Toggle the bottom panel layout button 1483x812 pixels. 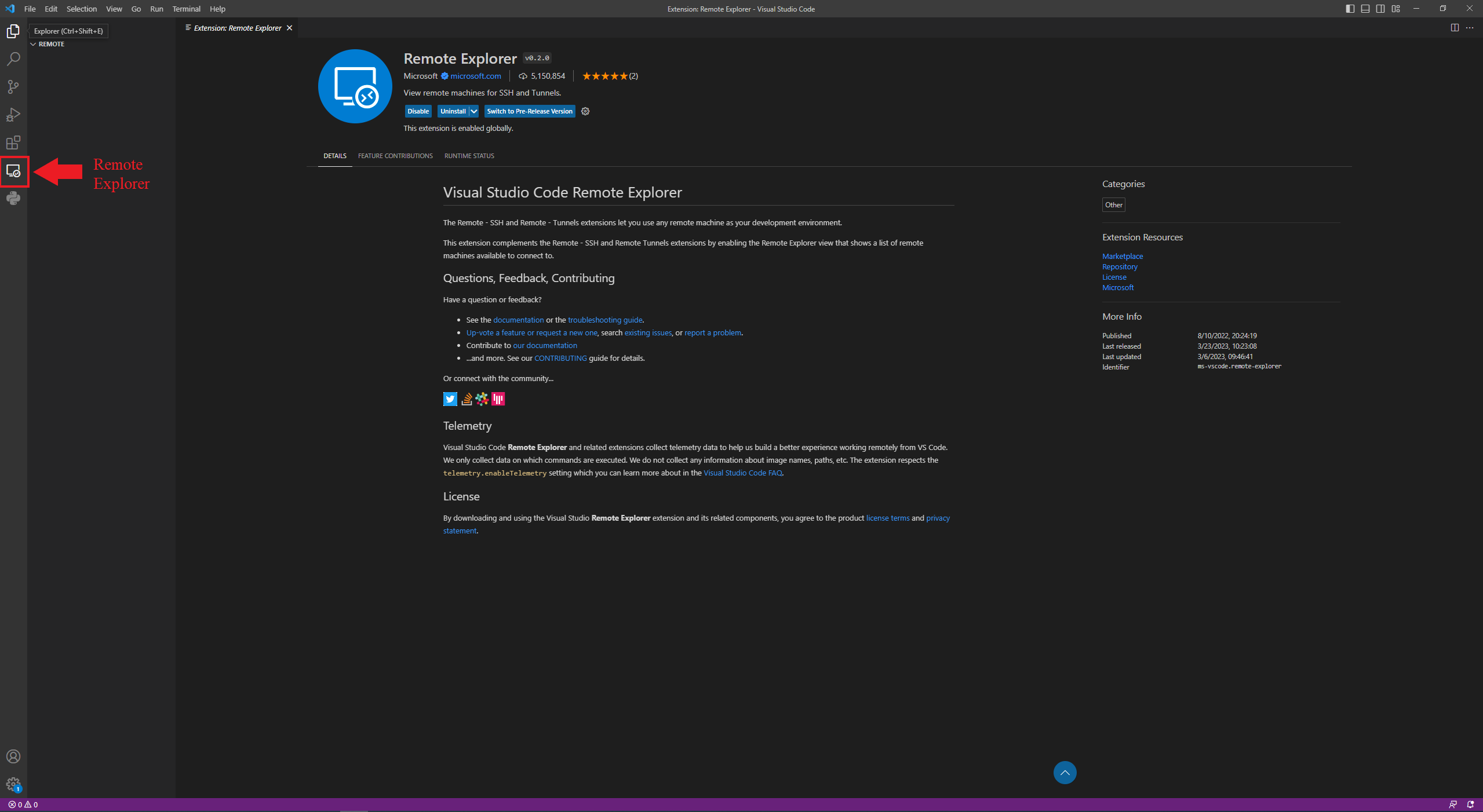pos(1365,9)
